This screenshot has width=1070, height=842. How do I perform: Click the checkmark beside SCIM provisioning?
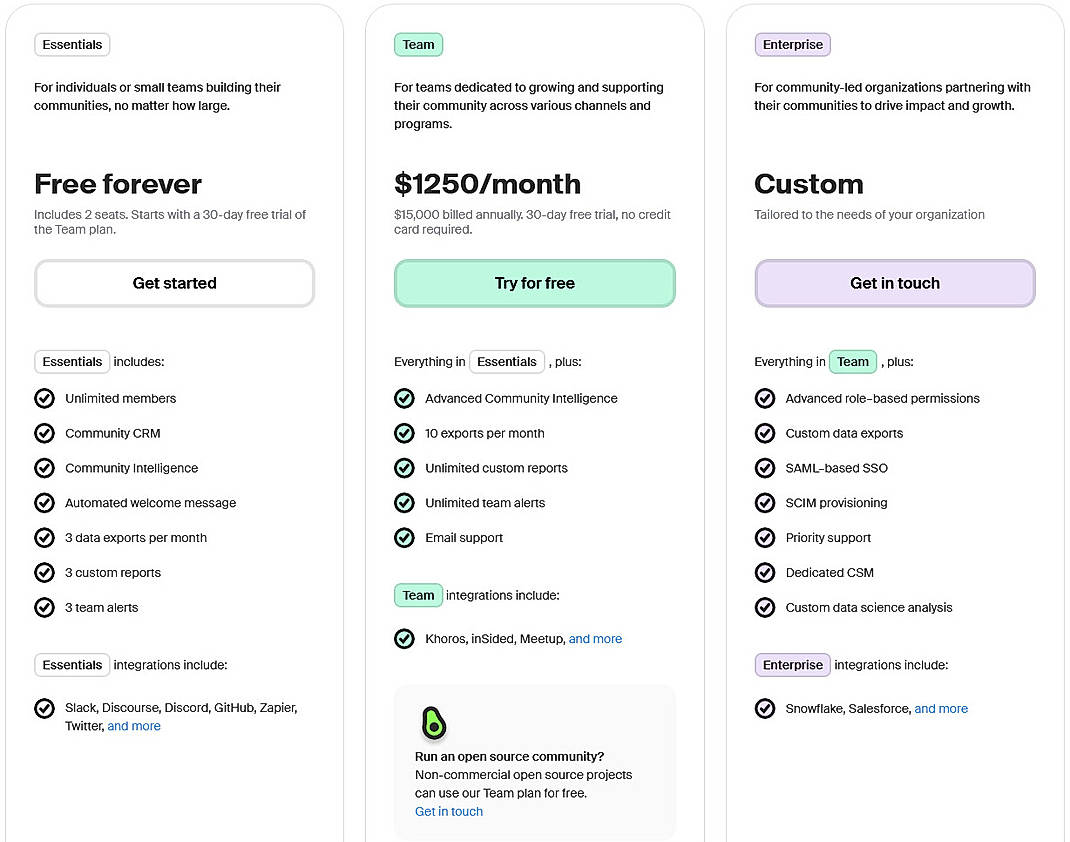pyautogui.click(x=765, y=503)
